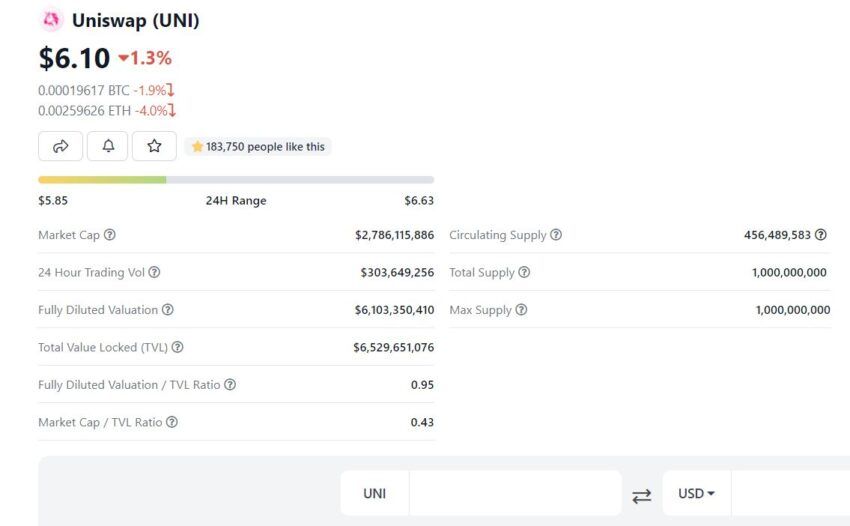850x526 pixels.
Task: Click FDV / TVL Ratio question icon
Action: (230, 384)
